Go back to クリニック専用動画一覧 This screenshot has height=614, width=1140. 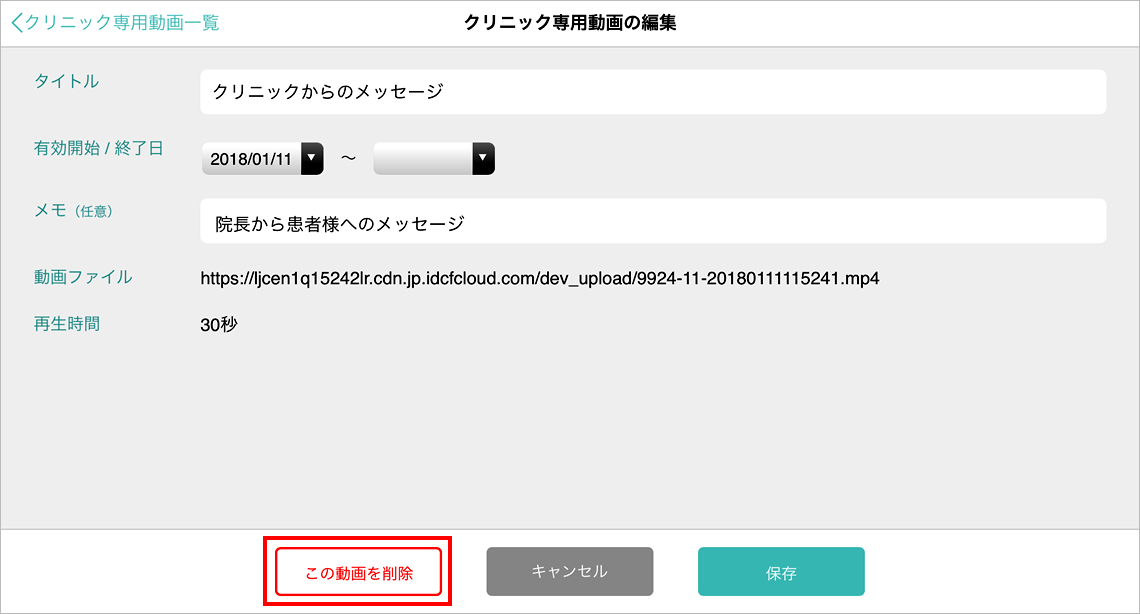pyautogui.click(x=115, y=23)
